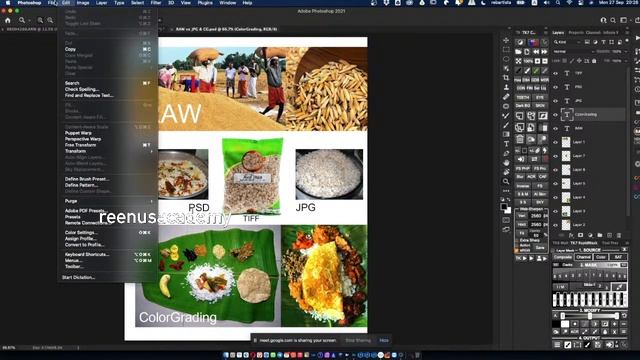Click the middle handle on MODIFY slider

[x=590, y=316]
